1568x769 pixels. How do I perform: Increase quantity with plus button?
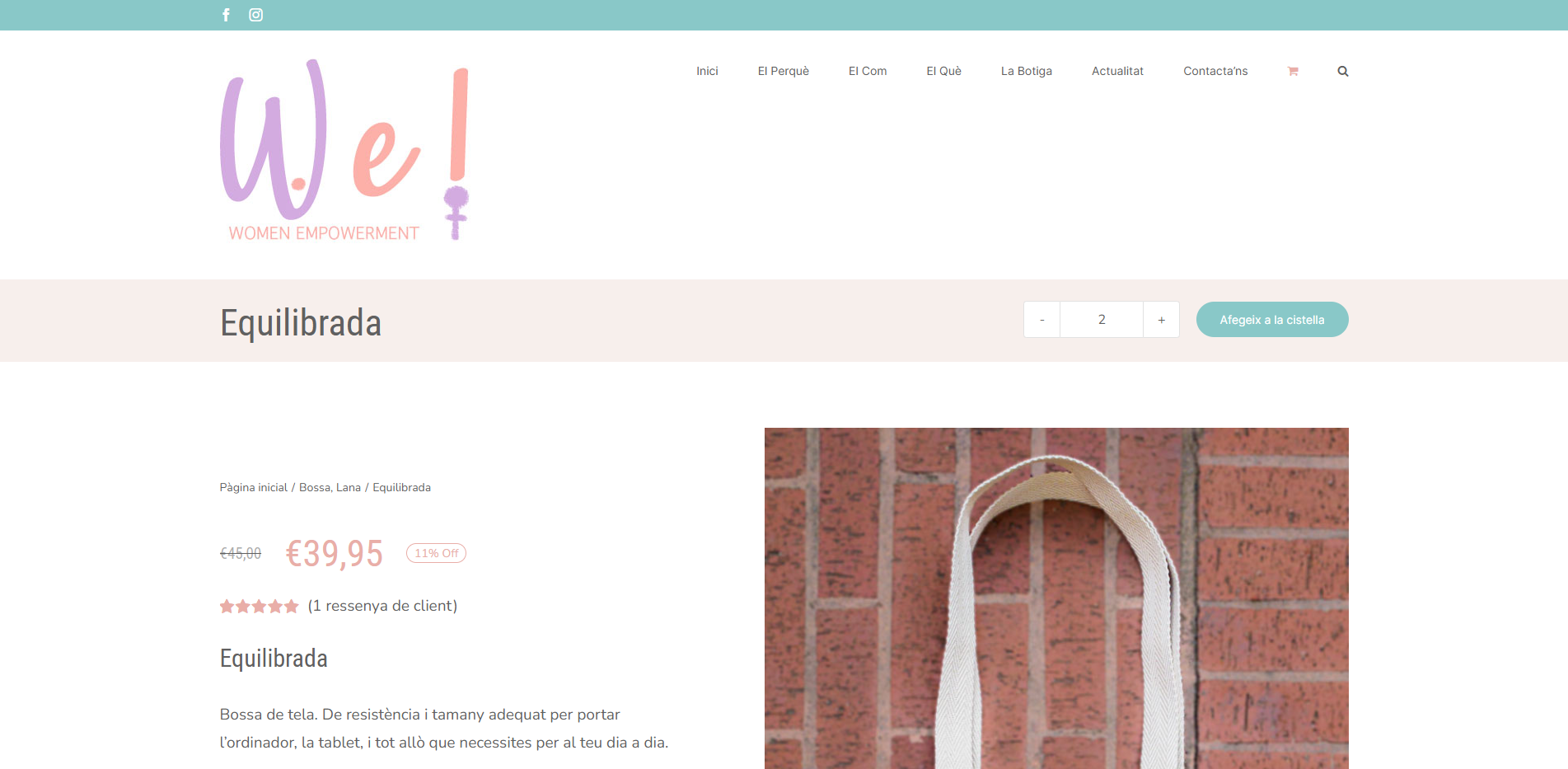pyautogui.click(x=1161, y=320)
